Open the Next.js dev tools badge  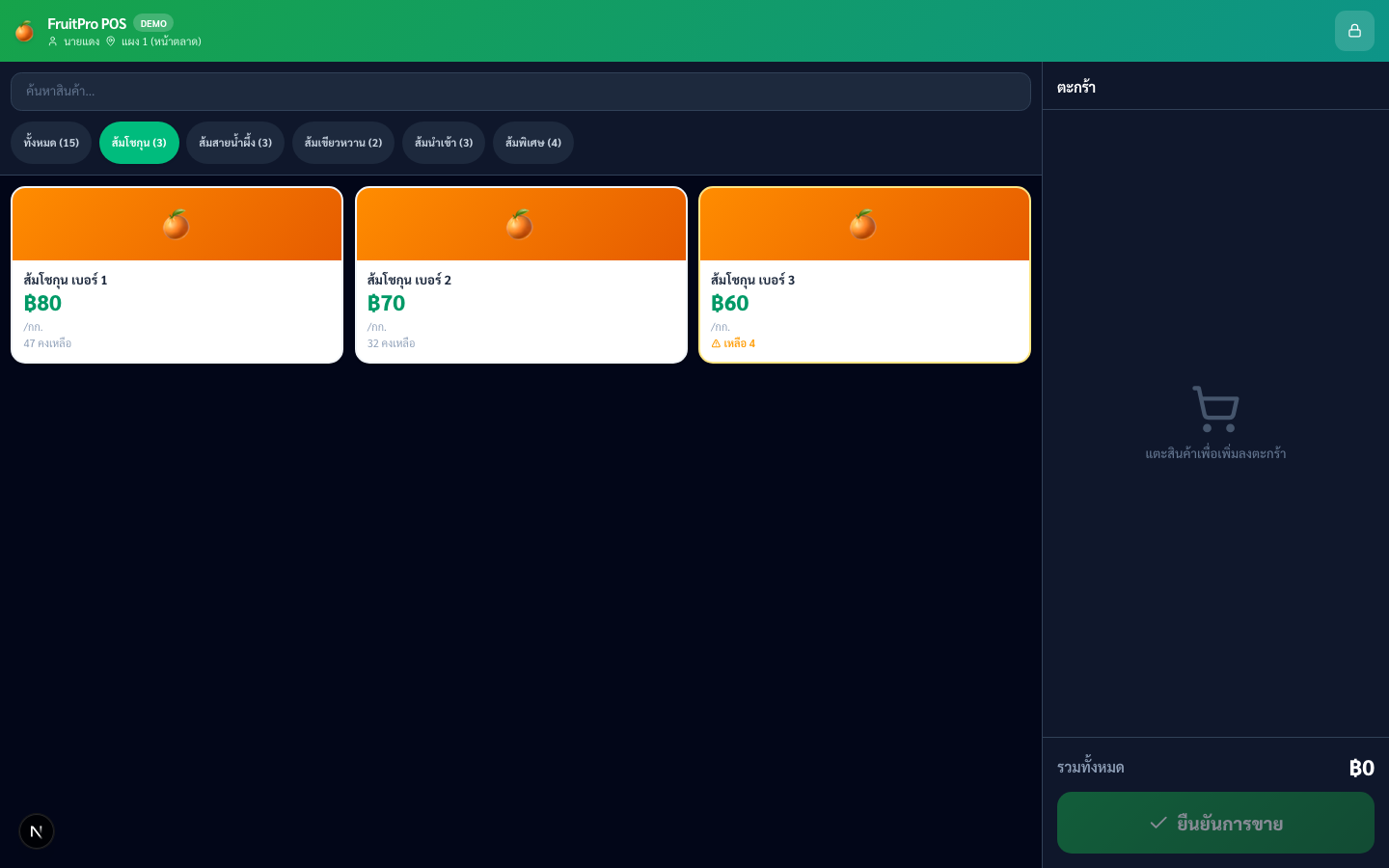[37, 831]
